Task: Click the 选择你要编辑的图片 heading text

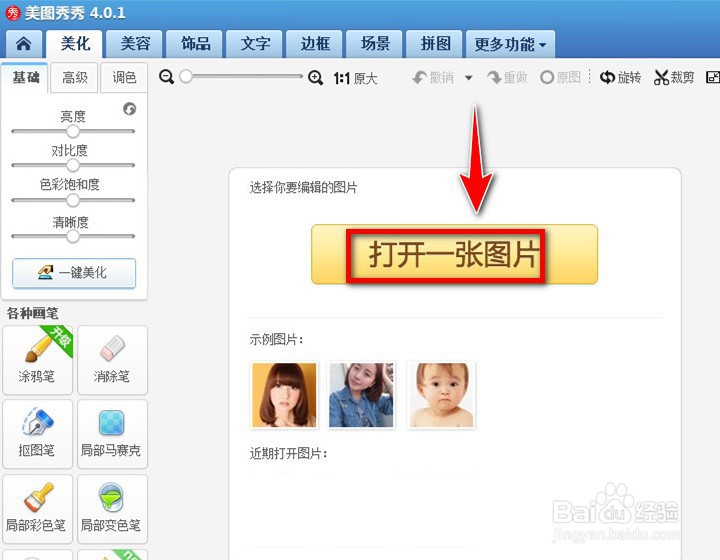Action: [x=303, y=187]
